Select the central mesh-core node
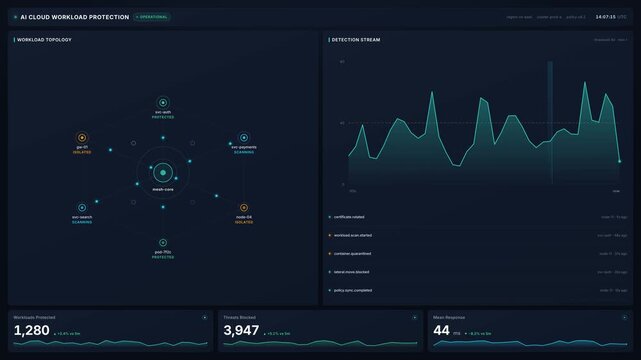The width and height of the screenshot is (641, 360). point(163,172)
